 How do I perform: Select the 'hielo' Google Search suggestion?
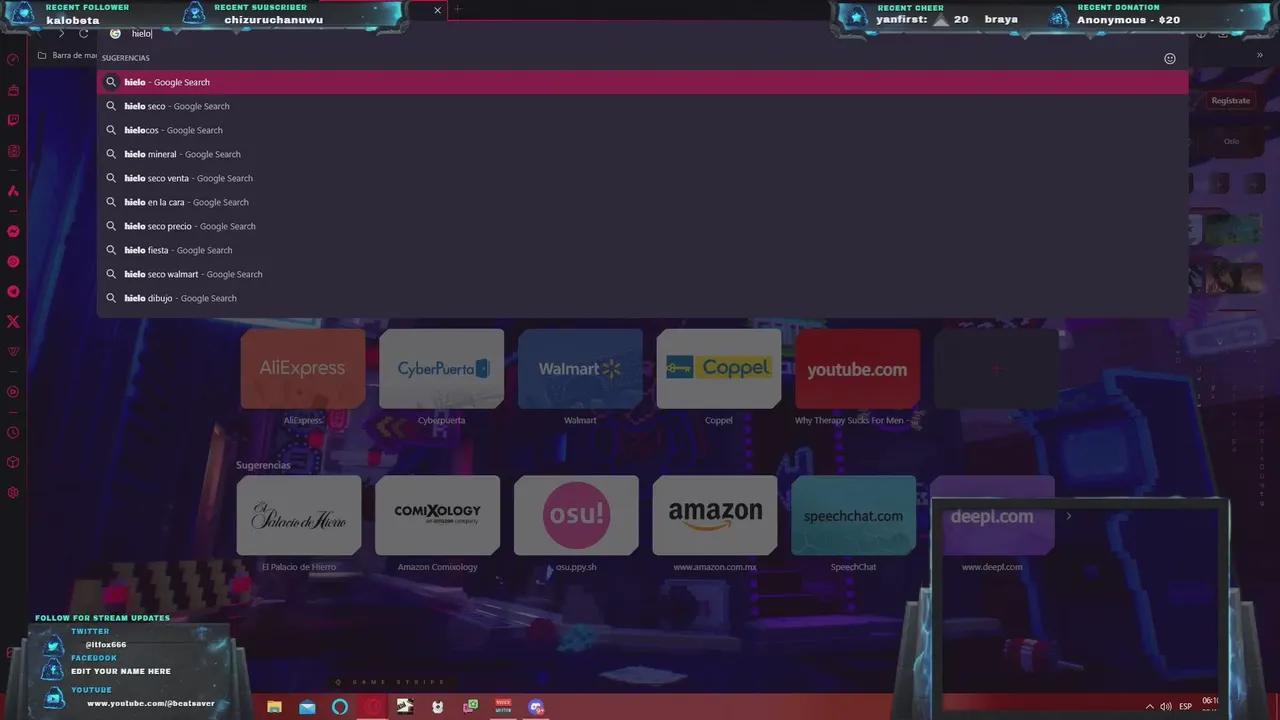click(642, 82)
